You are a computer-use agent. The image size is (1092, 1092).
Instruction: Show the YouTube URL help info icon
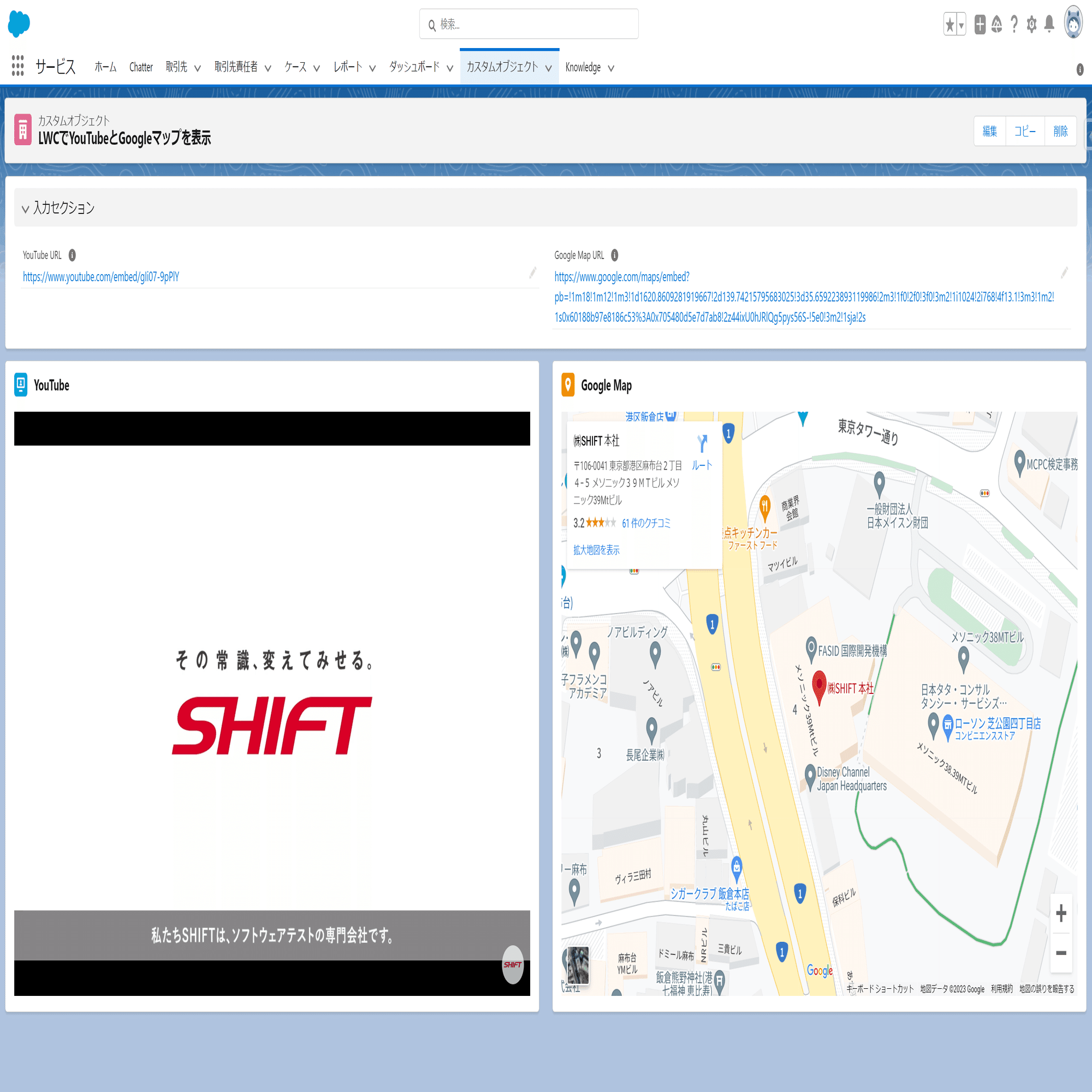73,256
